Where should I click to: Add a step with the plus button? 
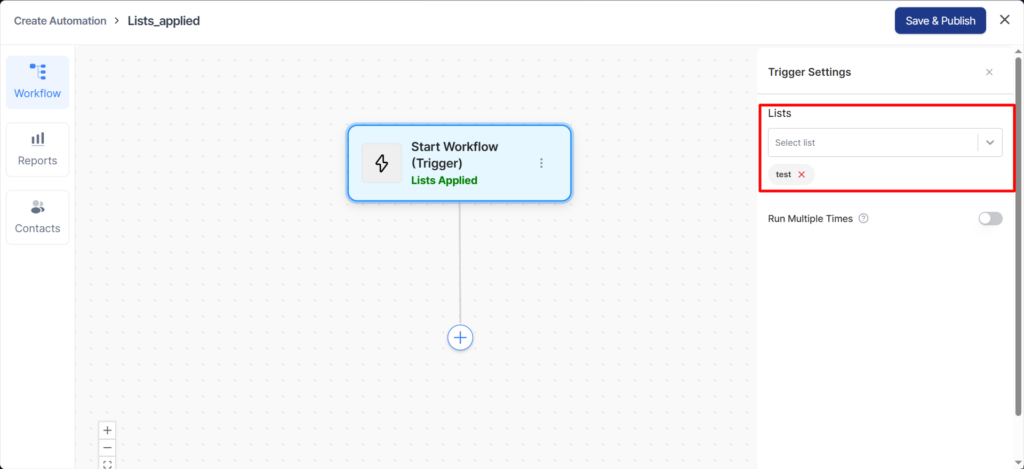[x=460, y=338]
